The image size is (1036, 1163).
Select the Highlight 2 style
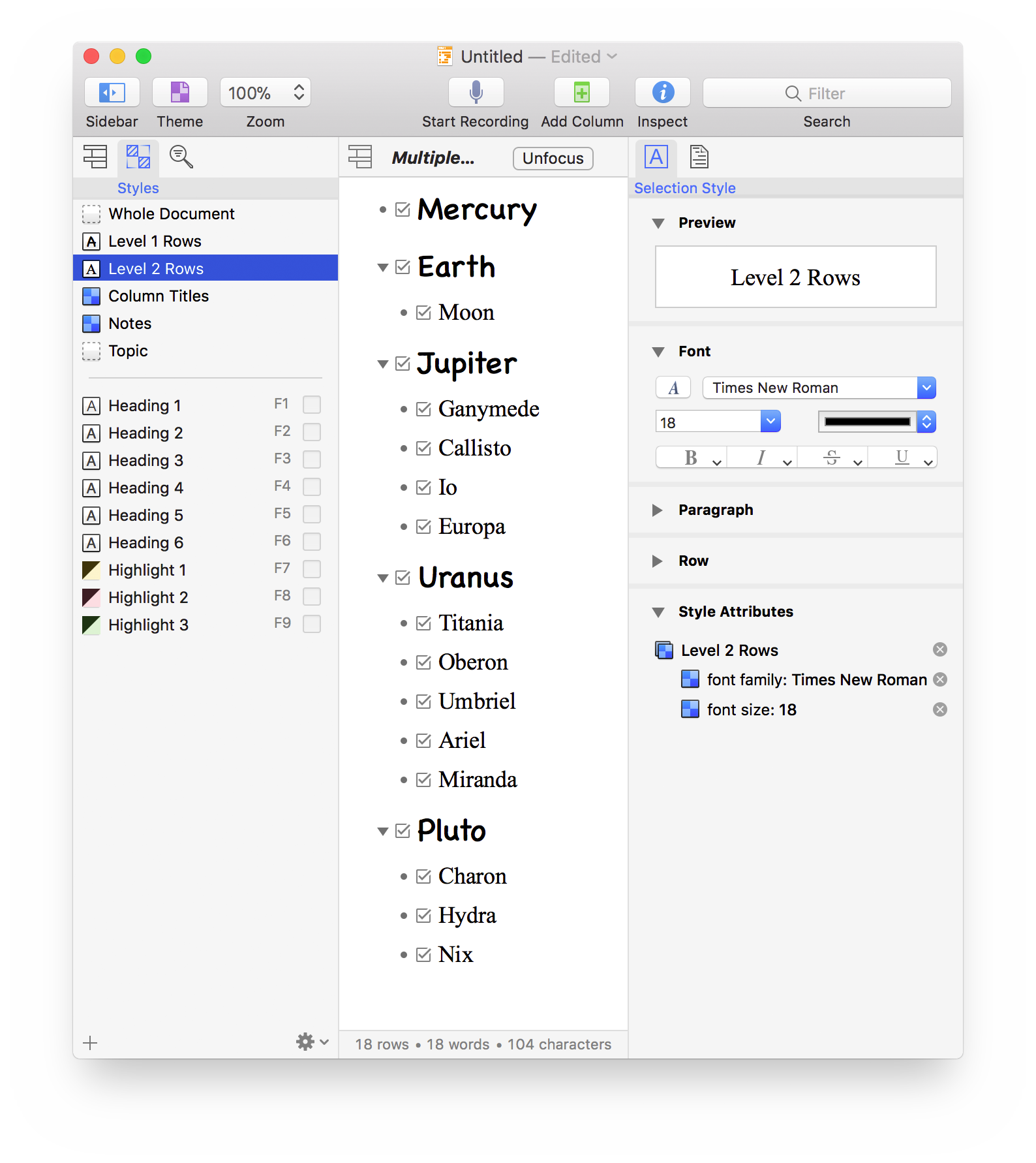(148, 598)
